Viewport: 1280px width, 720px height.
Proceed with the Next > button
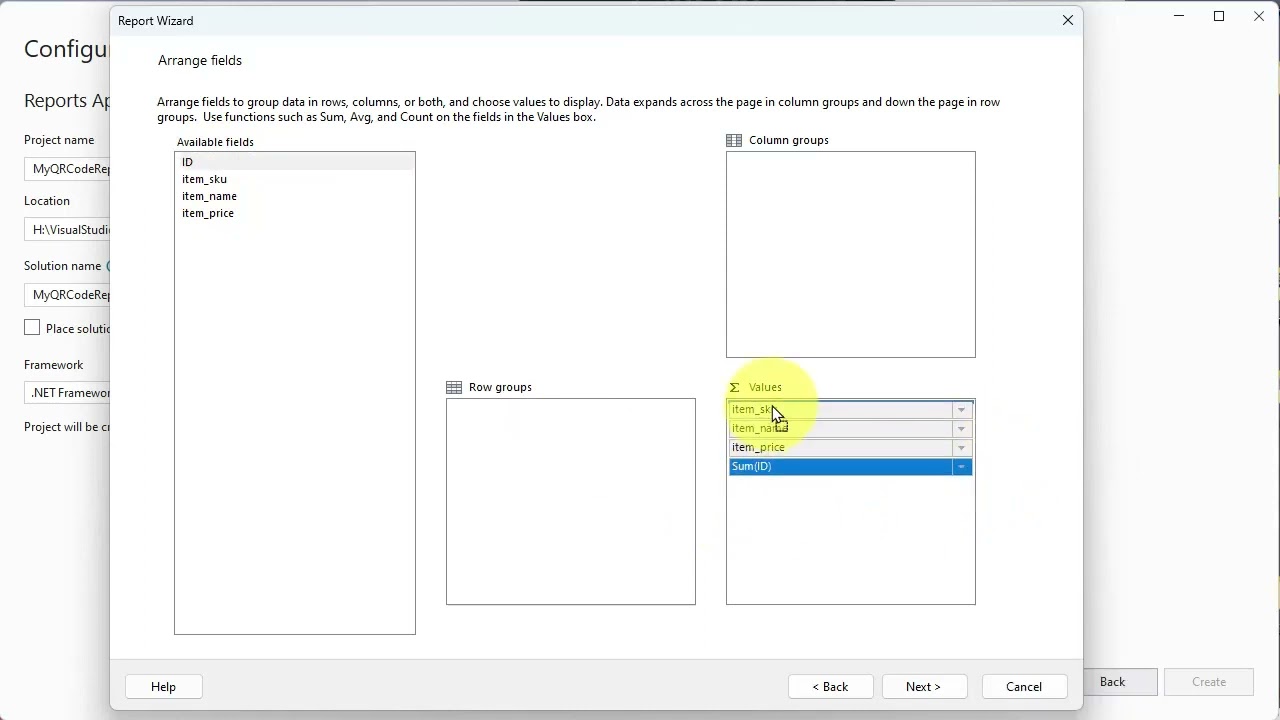[924, 687]
